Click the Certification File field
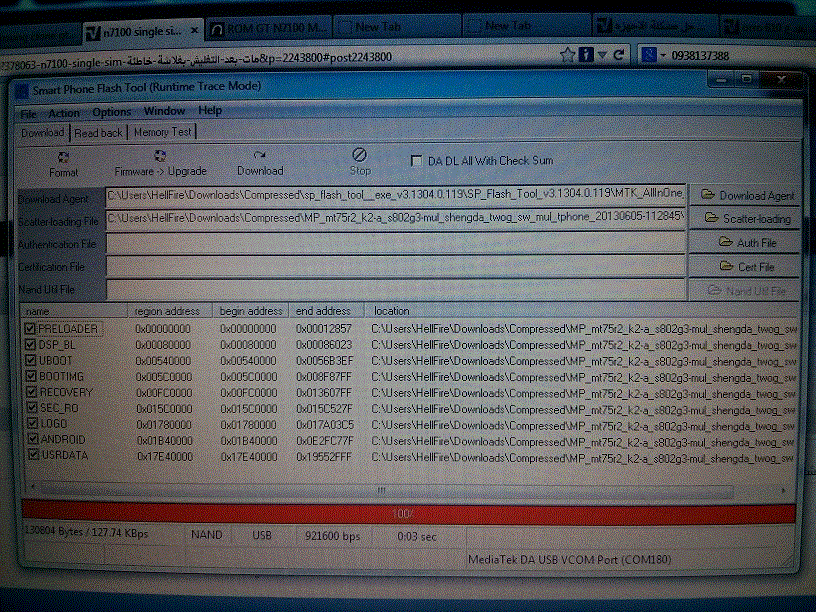Viewport: 816px width, 612px height. [x=396, y=266]
